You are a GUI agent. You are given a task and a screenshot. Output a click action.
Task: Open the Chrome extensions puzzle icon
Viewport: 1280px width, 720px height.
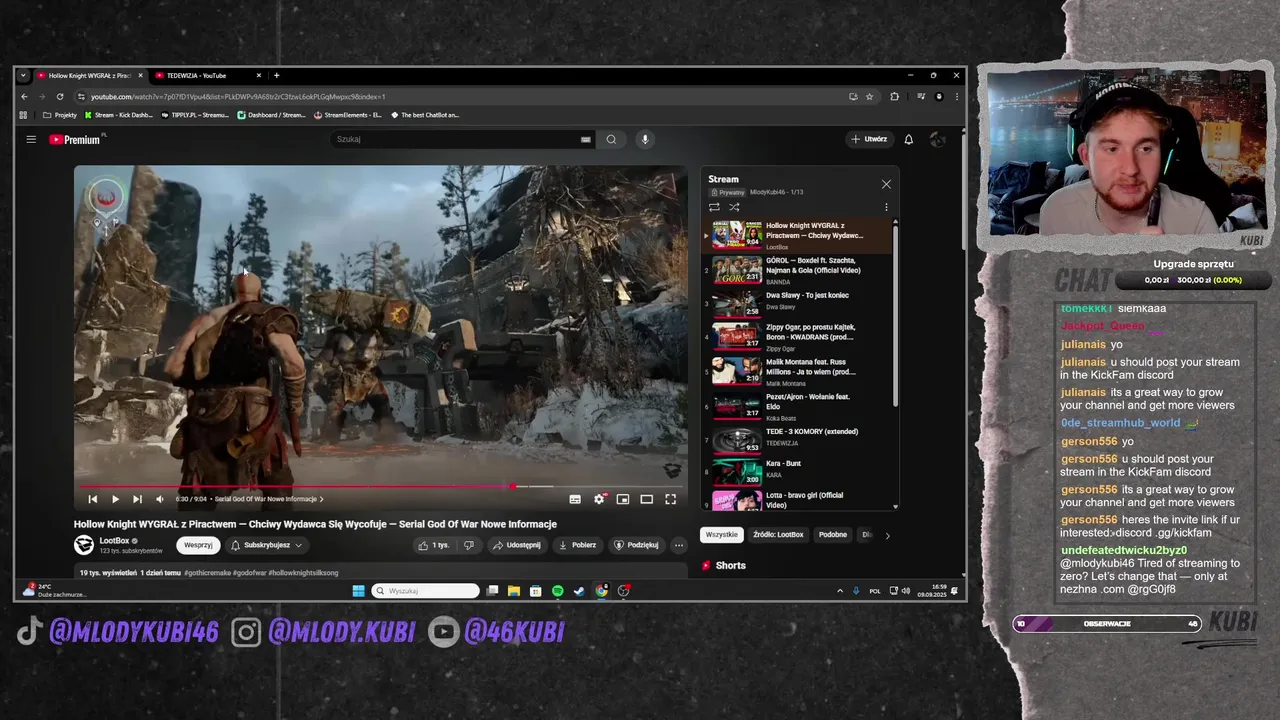point(894,97)
